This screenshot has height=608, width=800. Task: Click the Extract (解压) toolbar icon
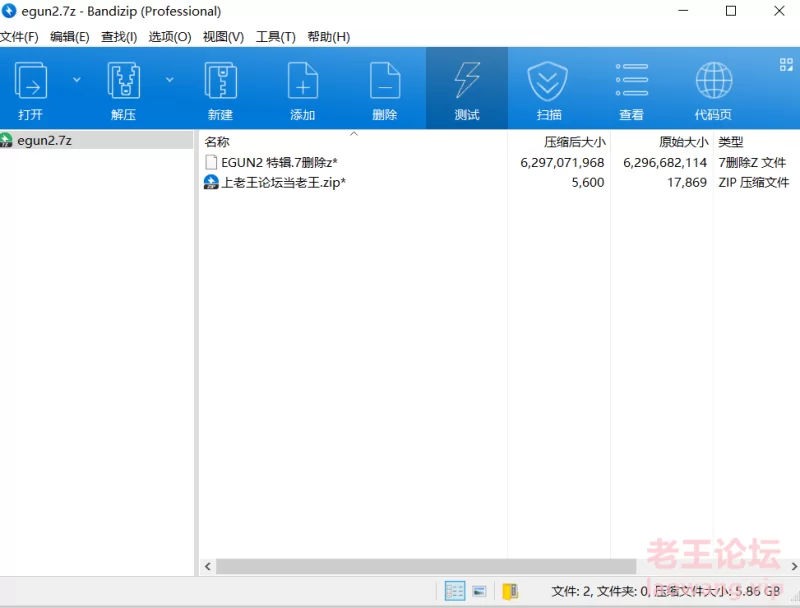123,80
